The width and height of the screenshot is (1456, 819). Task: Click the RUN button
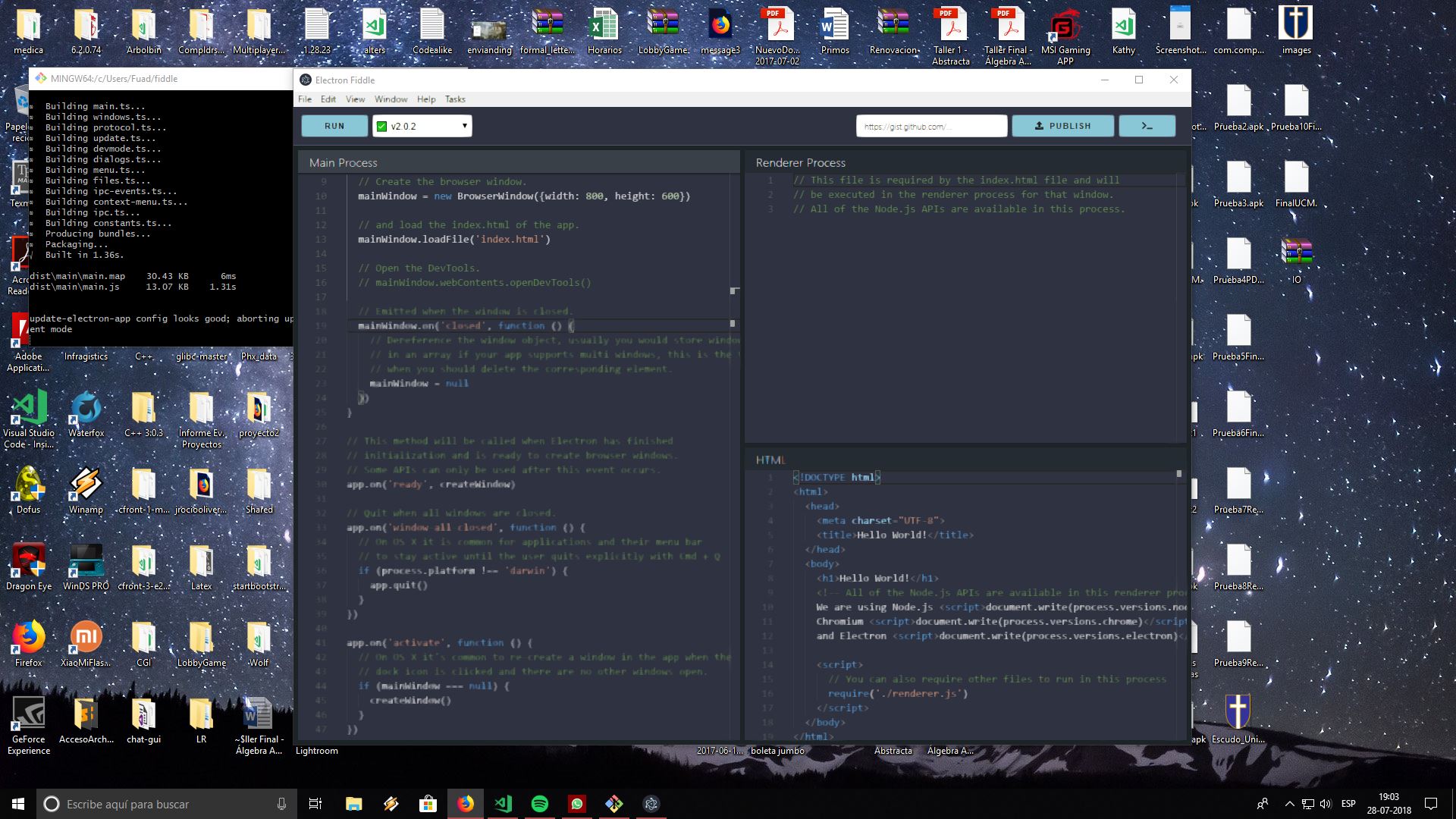click(334, 125)
